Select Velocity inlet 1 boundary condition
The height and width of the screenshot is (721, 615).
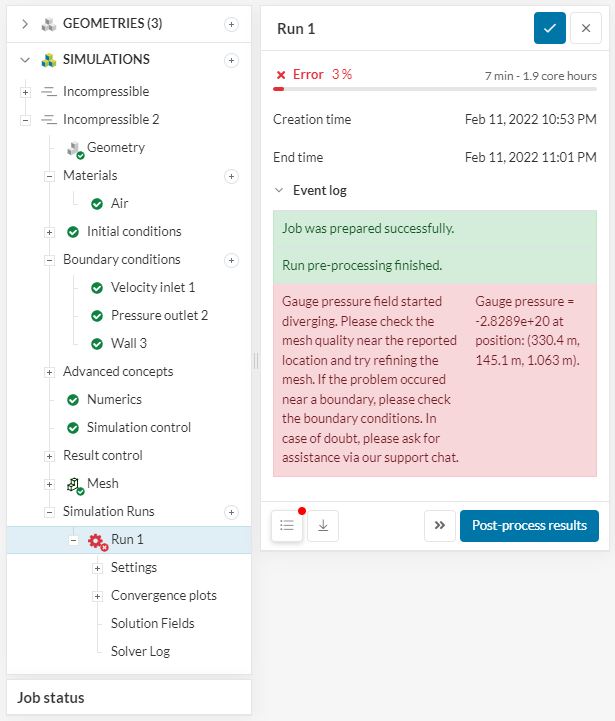pyautogui.click(x=152, y=288)
